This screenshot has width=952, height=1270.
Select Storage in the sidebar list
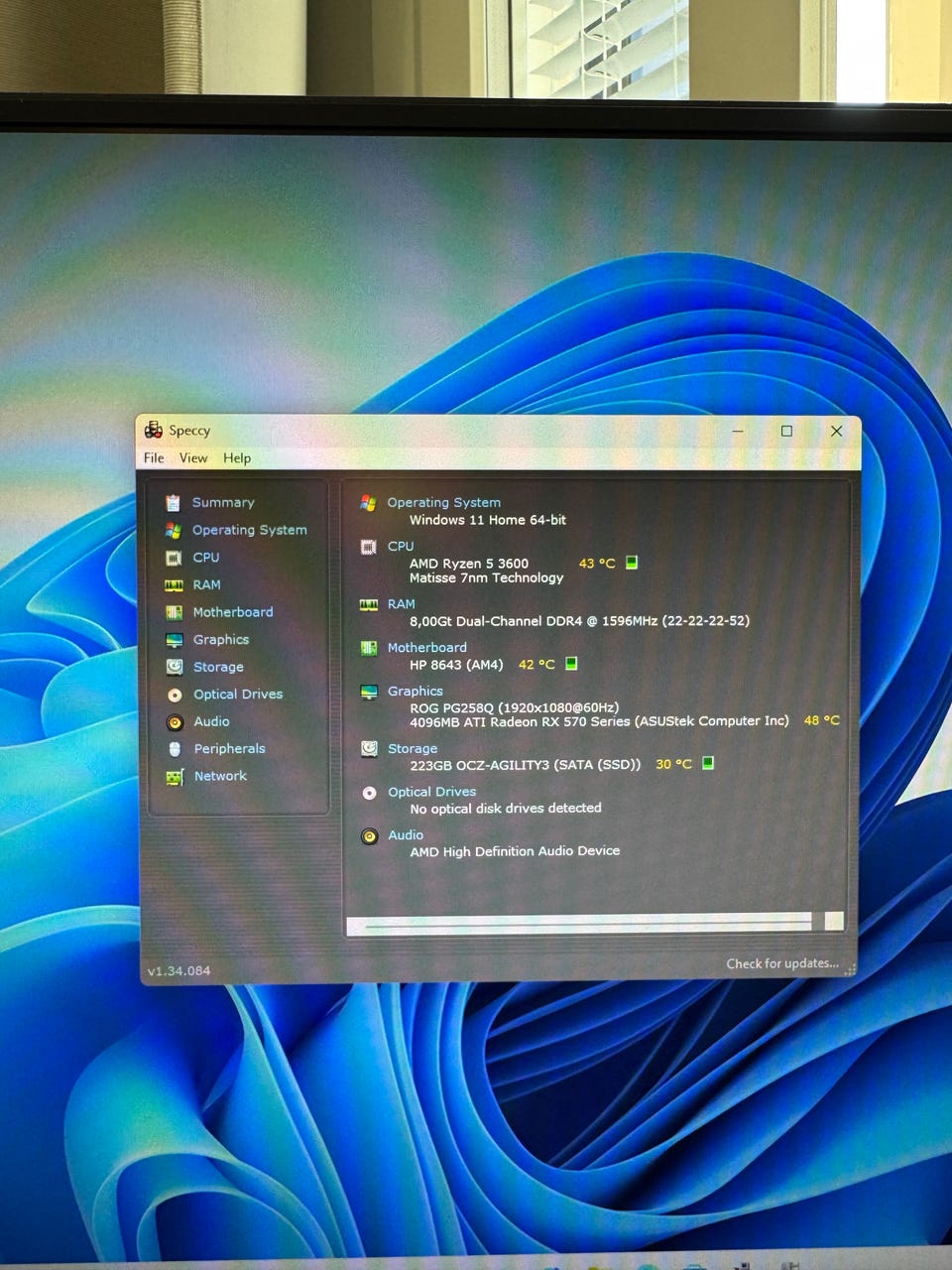click(218, 667)
